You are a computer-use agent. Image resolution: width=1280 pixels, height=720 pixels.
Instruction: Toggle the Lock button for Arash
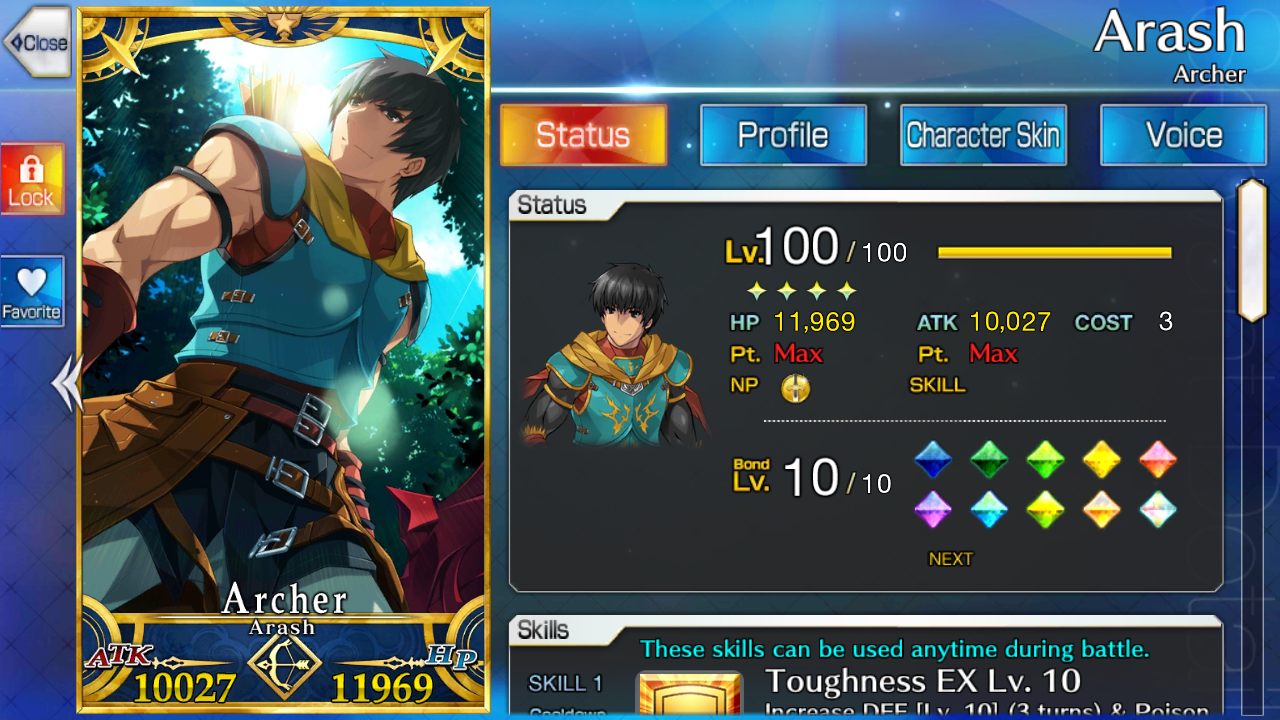33,179
